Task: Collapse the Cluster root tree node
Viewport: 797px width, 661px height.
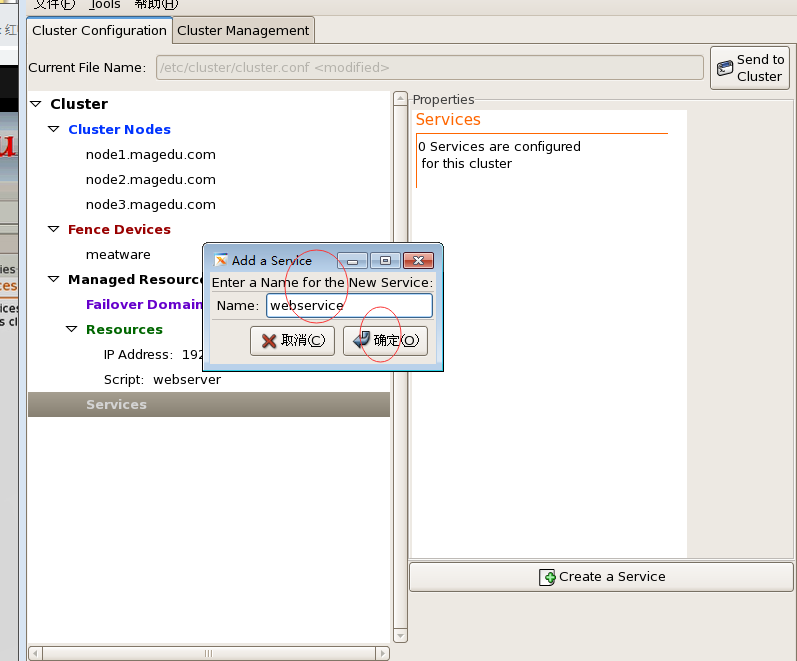Action: (36, 104)
